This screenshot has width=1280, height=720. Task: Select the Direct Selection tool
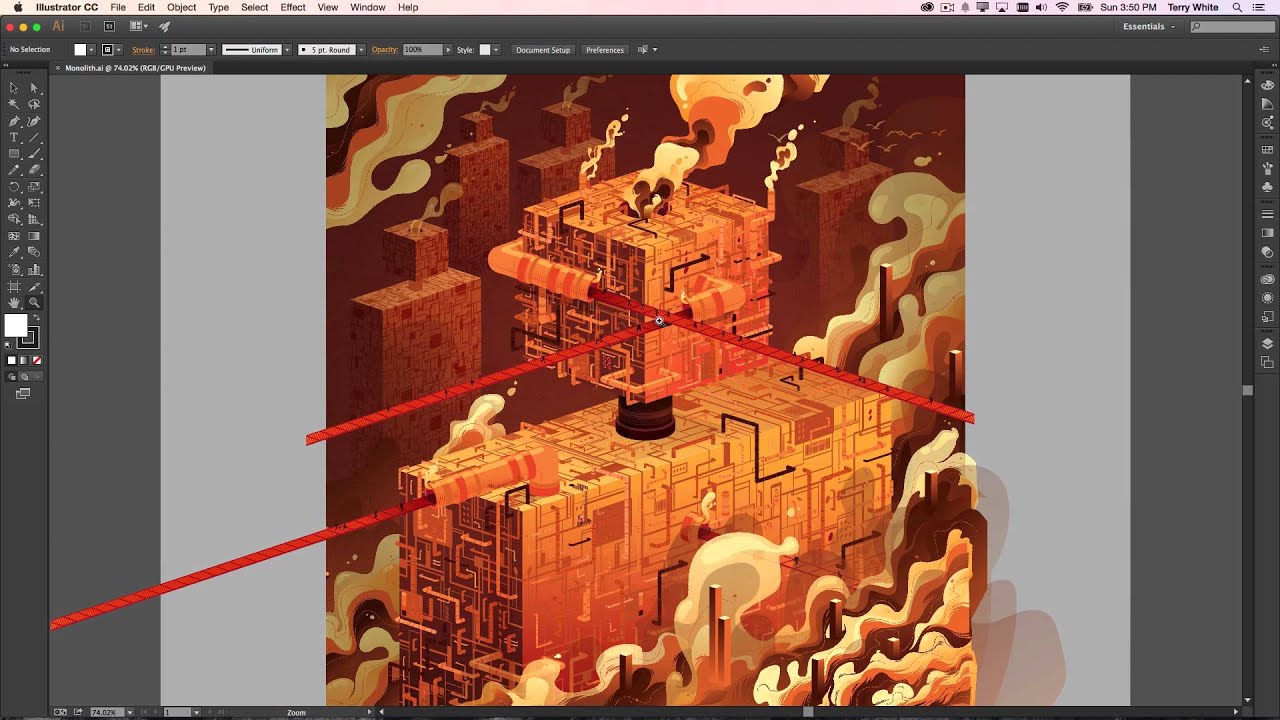pyautogui.click(x=34, y=88)
